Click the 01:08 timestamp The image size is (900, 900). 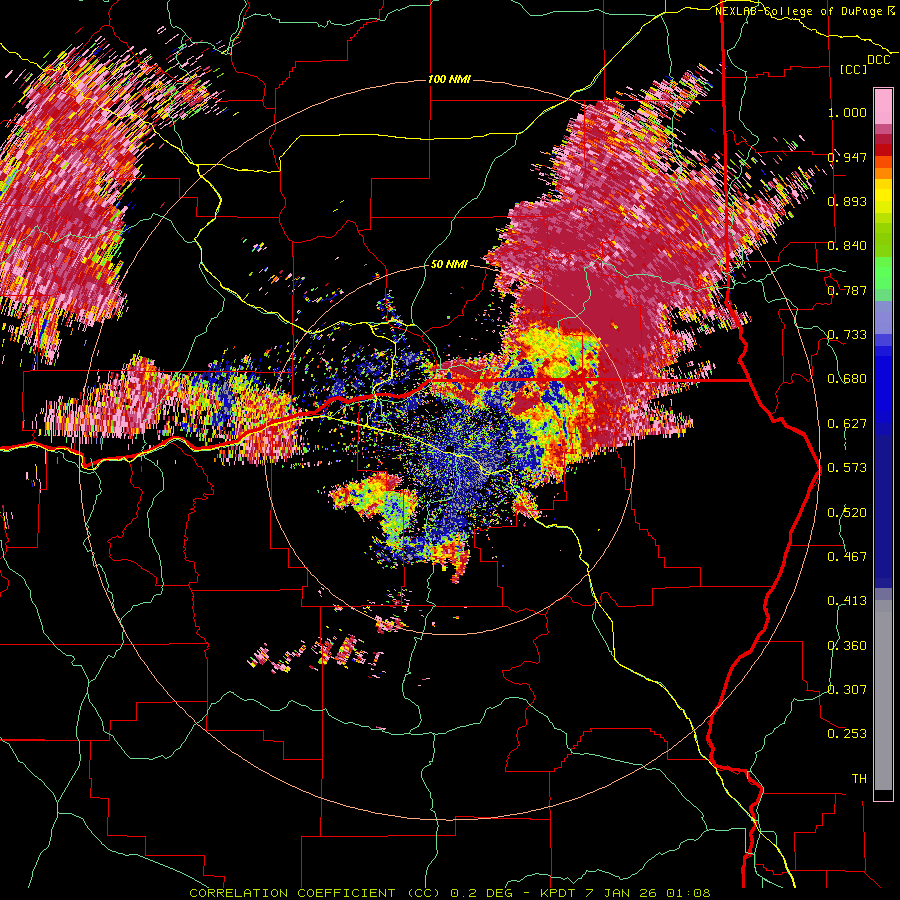[688, 893]
